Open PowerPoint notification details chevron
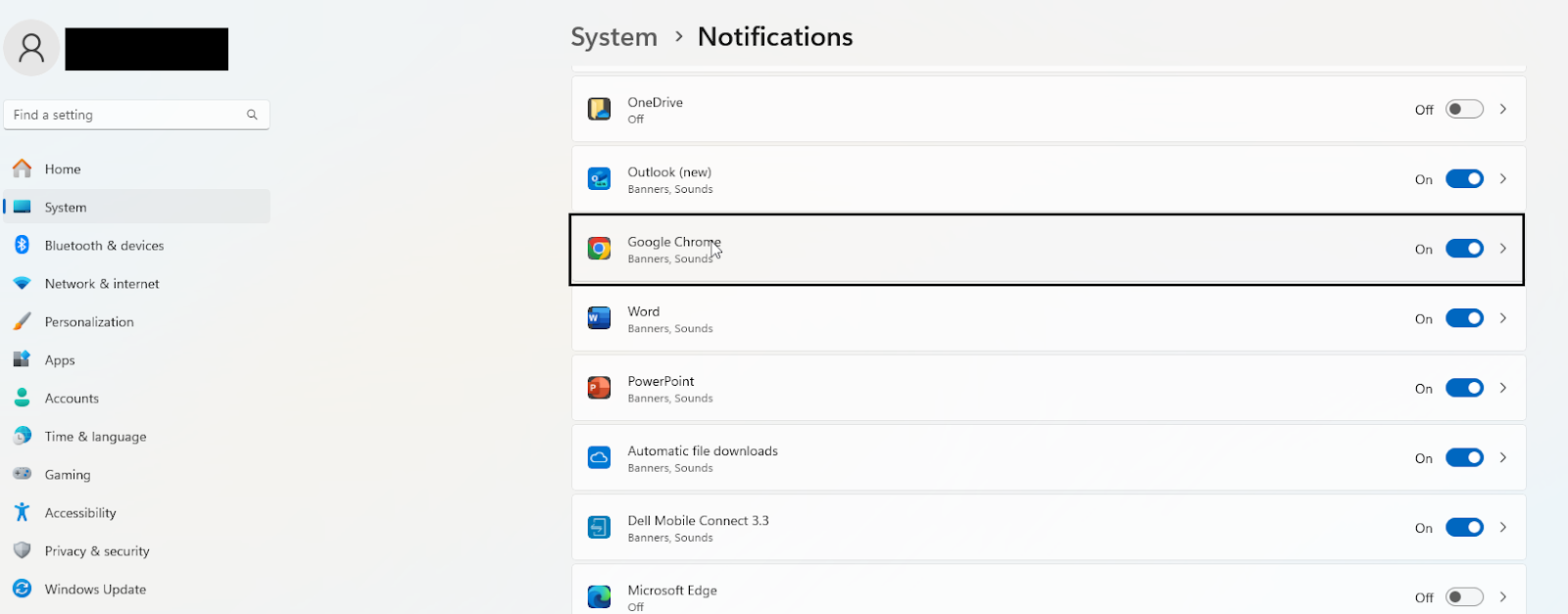Screen dimensions: 1568x614 (1502, 388)
